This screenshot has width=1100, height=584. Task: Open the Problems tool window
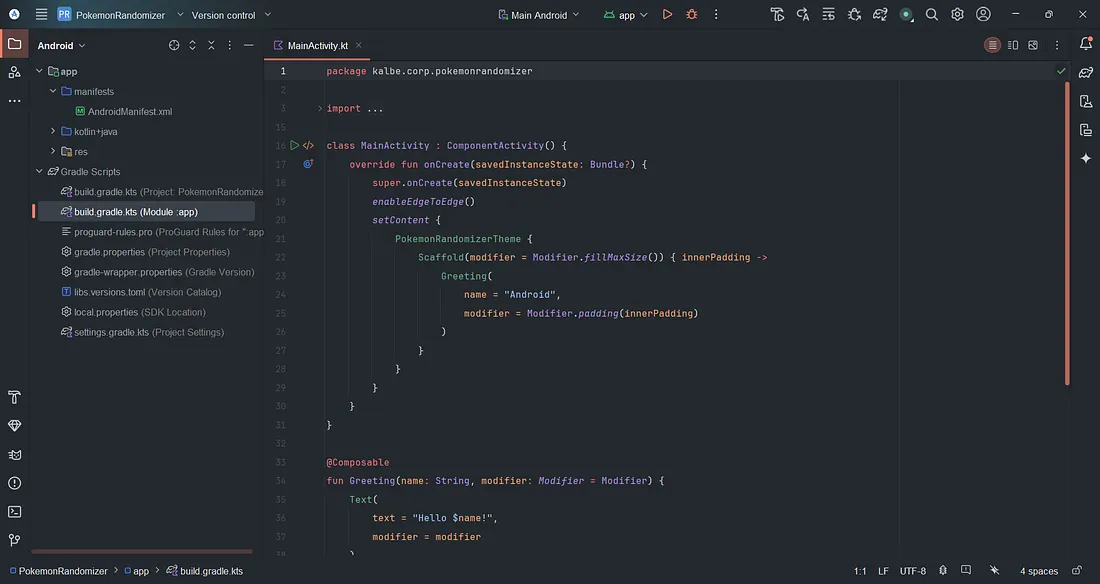tap(14, 481)
